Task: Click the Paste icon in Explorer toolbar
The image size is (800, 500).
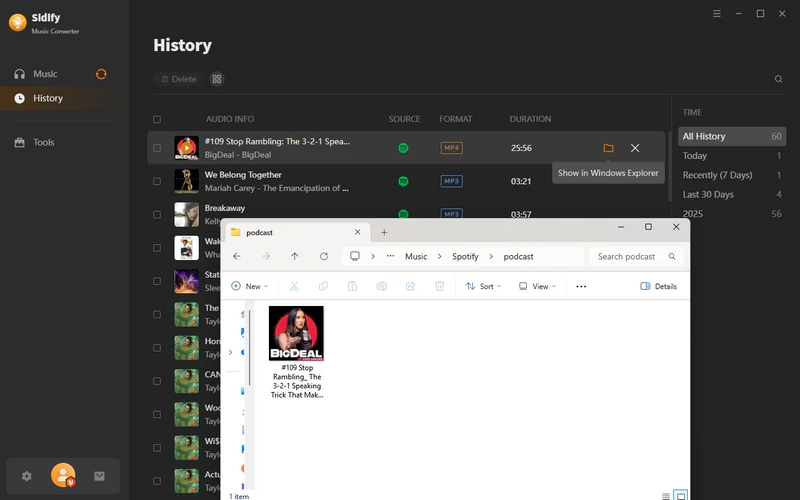Action: (352, 286)
